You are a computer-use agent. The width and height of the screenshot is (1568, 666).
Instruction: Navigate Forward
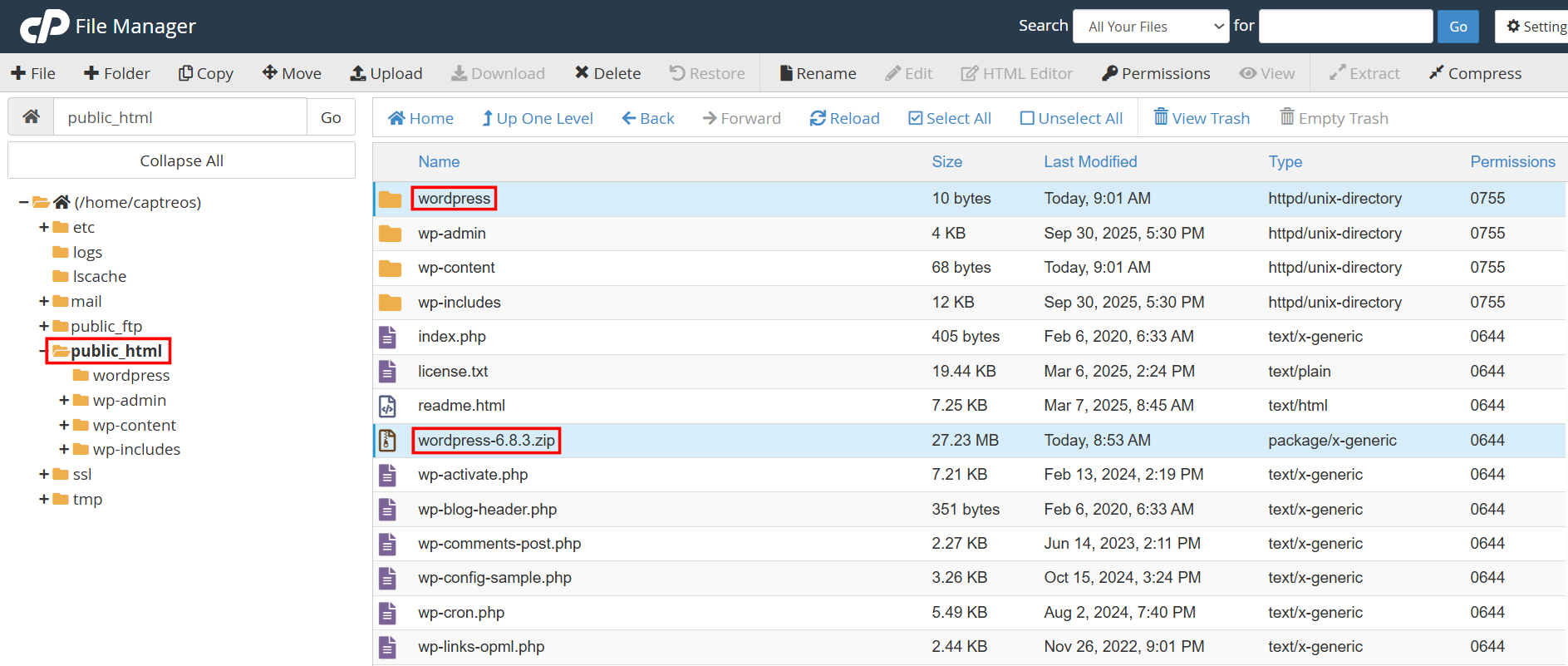[x=742, y=118]
